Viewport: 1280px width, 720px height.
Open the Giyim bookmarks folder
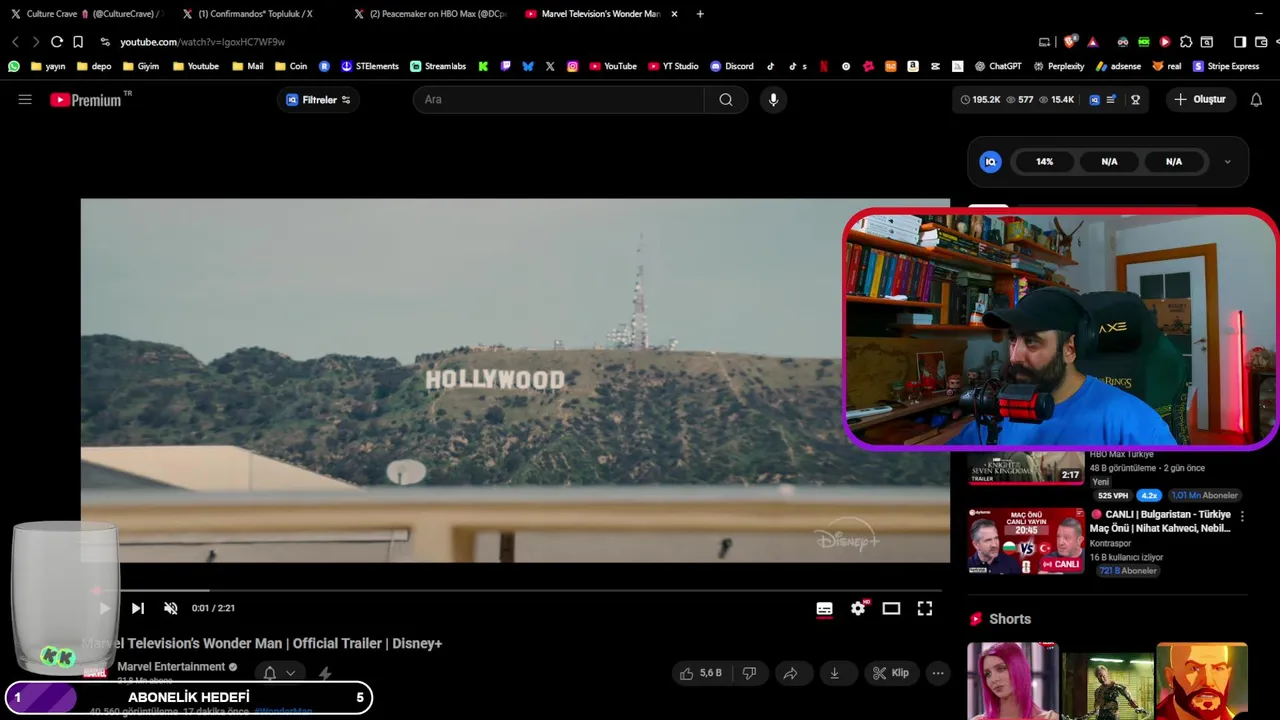tap(140, 66)
